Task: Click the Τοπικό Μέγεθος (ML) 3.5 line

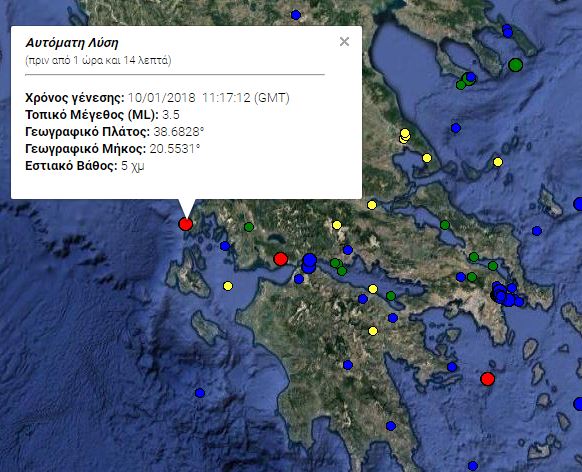Action: coord(102,115)
